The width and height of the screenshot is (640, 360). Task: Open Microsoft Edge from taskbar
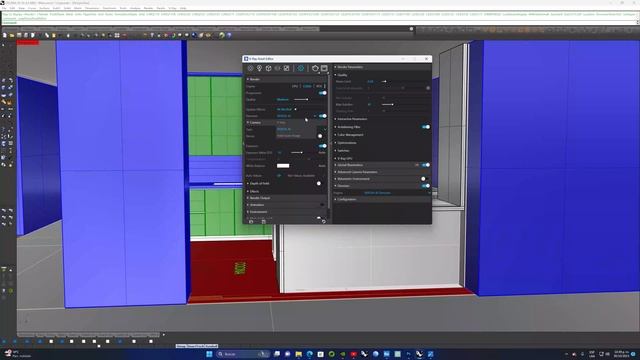309,354
